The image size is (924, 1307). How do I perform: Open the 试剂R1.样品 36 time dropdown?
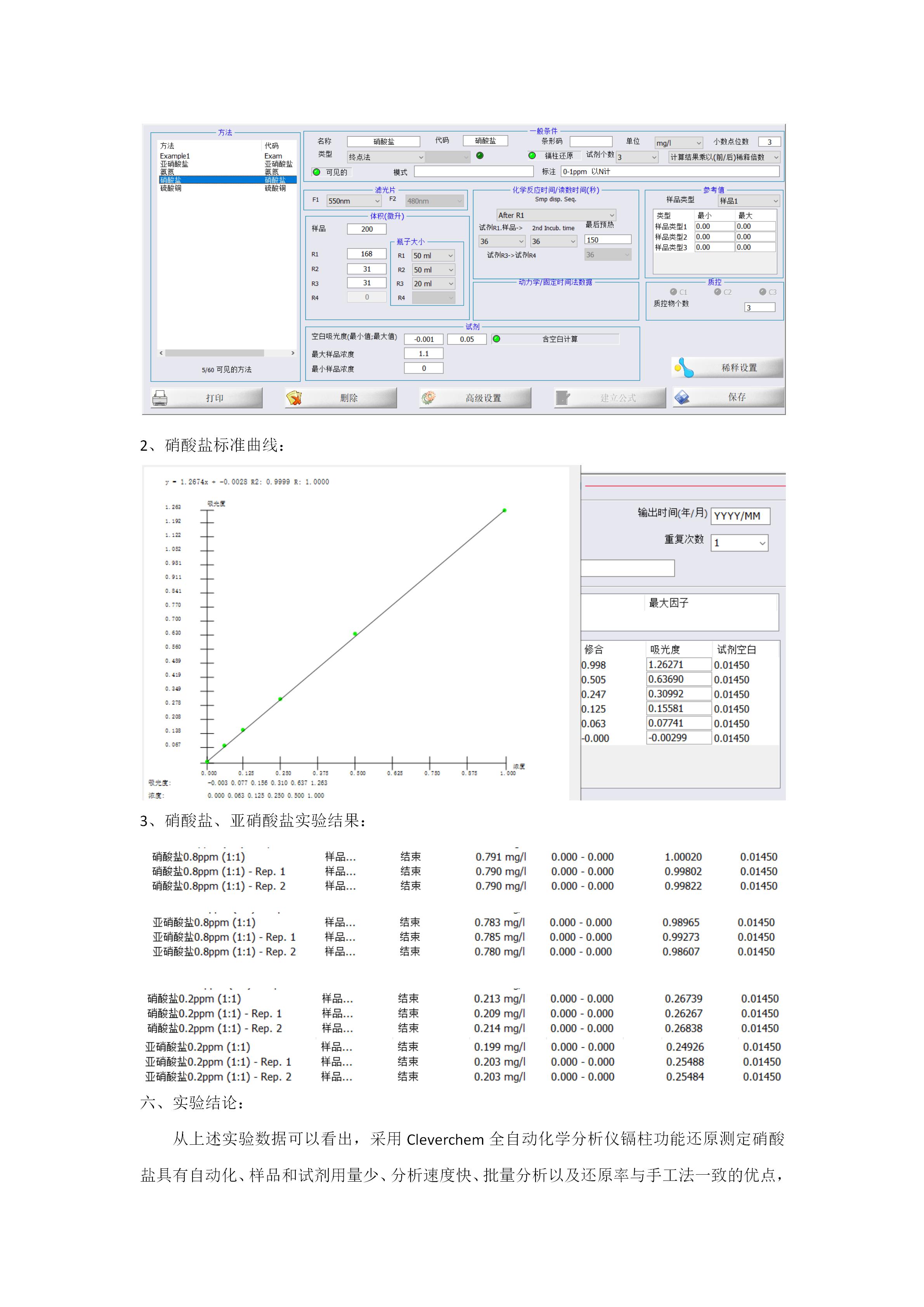502,241
